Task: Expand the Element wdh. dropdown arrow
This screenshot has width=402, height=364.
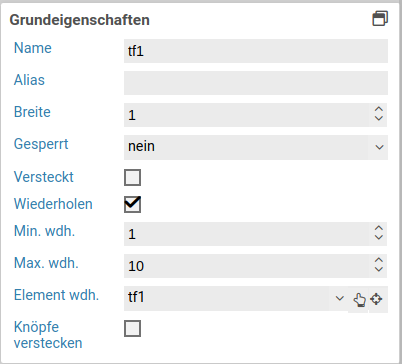Action: (x=339, y=298)
